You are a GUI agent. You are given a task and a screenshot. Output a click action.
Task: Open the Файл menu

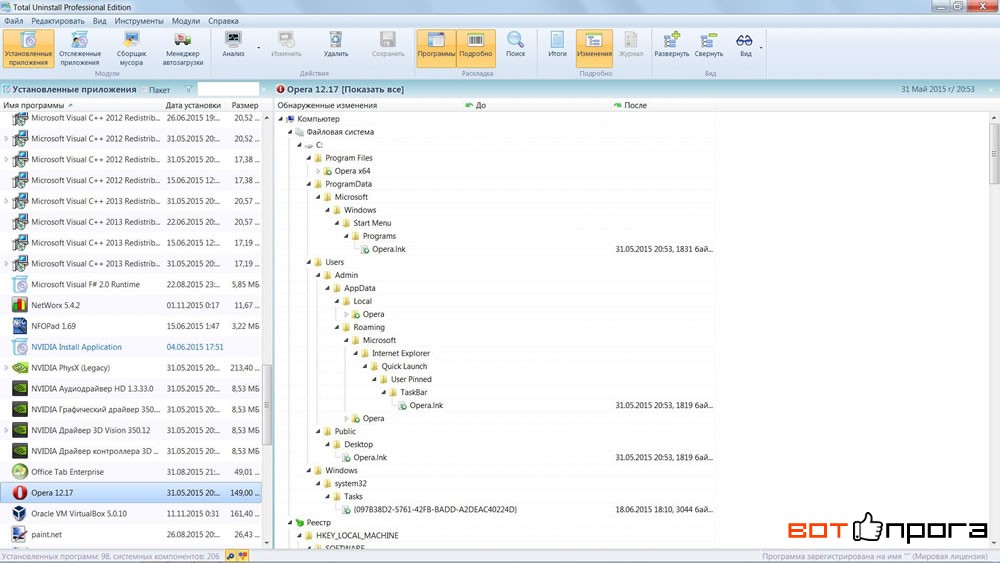point(13,21)
